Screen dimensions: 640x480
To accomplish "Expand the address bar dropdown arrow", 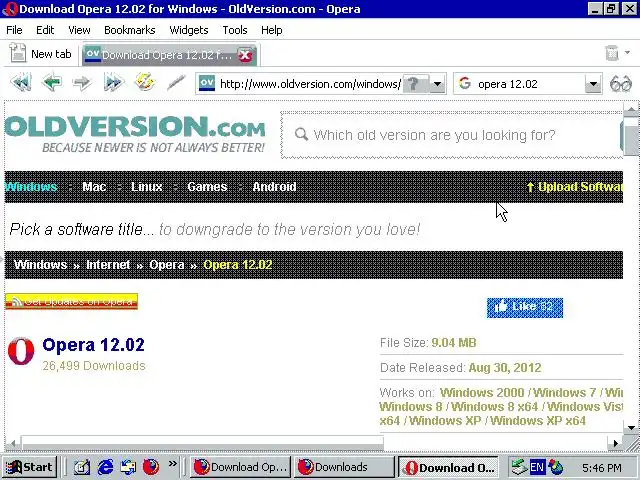I will pyautogui.click(x=438, y=84).
